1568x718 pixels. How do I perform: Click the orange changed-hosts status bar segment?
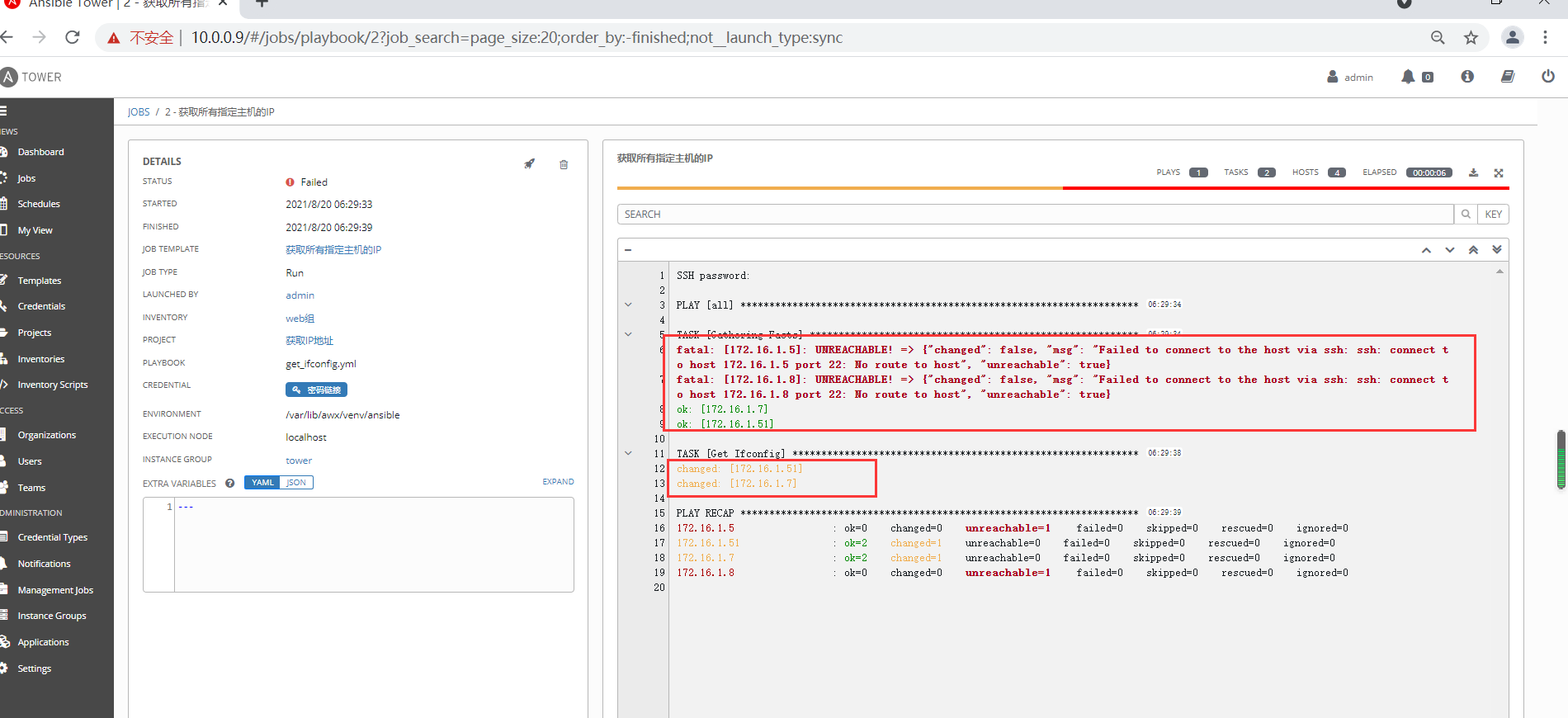click(840, 188)
